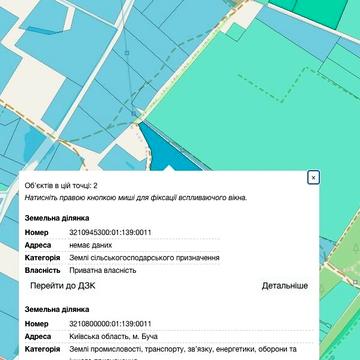This screenshot has height=360, width=360.
Task: Close the parcel info popup
Action: pos(313,178)
